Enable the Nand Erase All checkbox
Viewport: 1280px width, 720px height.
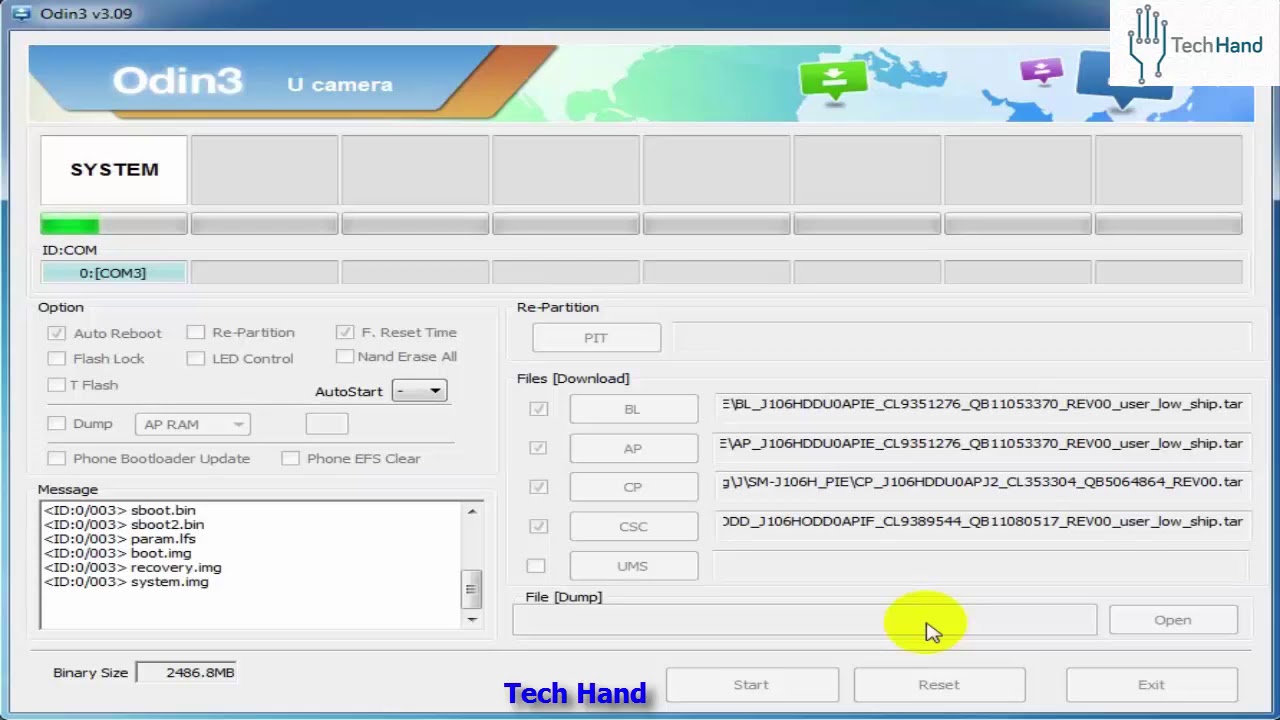345,356
